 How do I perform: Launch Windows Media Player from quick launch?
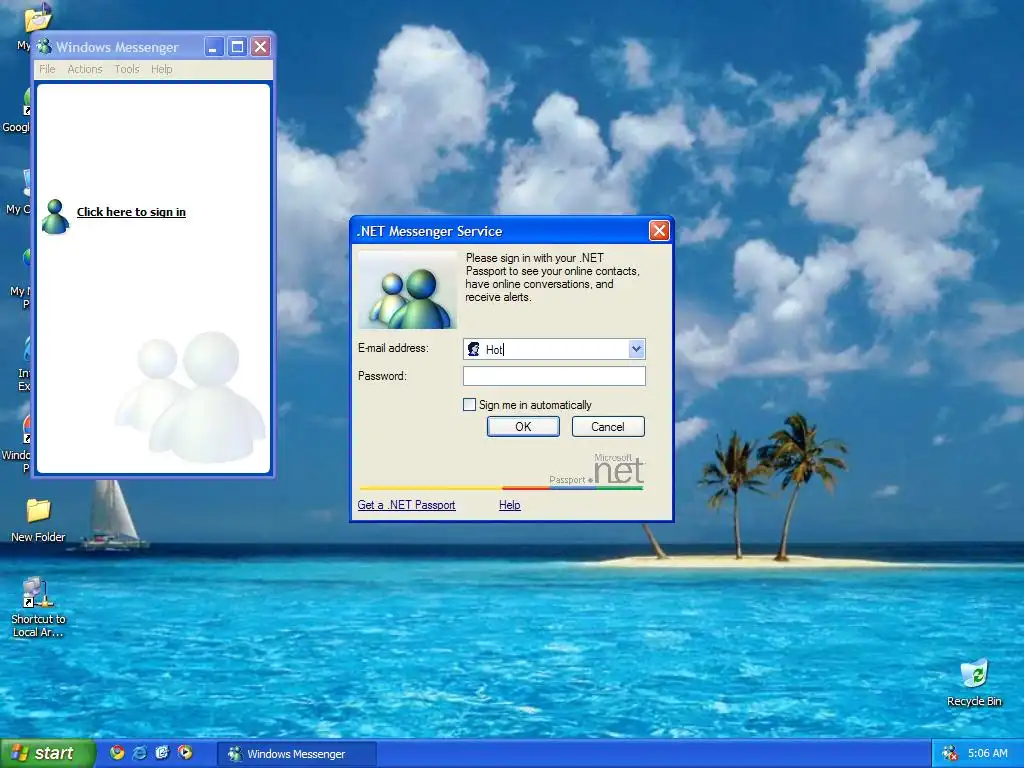(185, 753)
